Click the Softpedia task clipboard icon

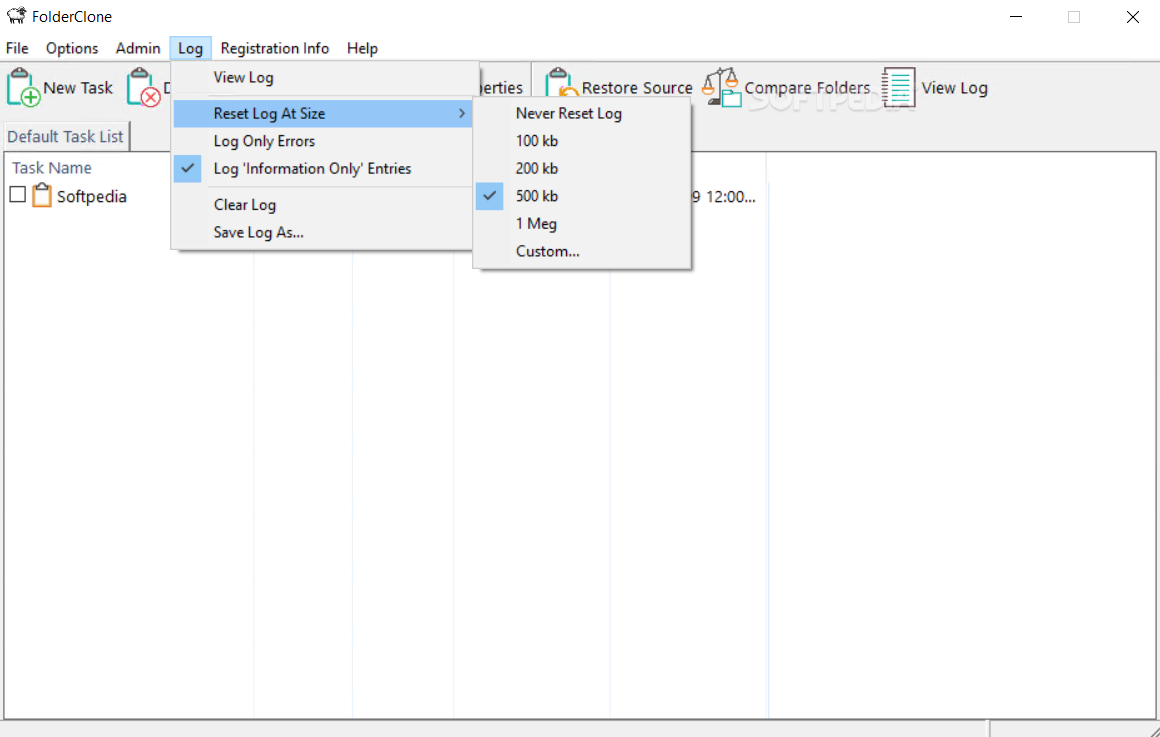pyautogui.click(x=42, y=195)
